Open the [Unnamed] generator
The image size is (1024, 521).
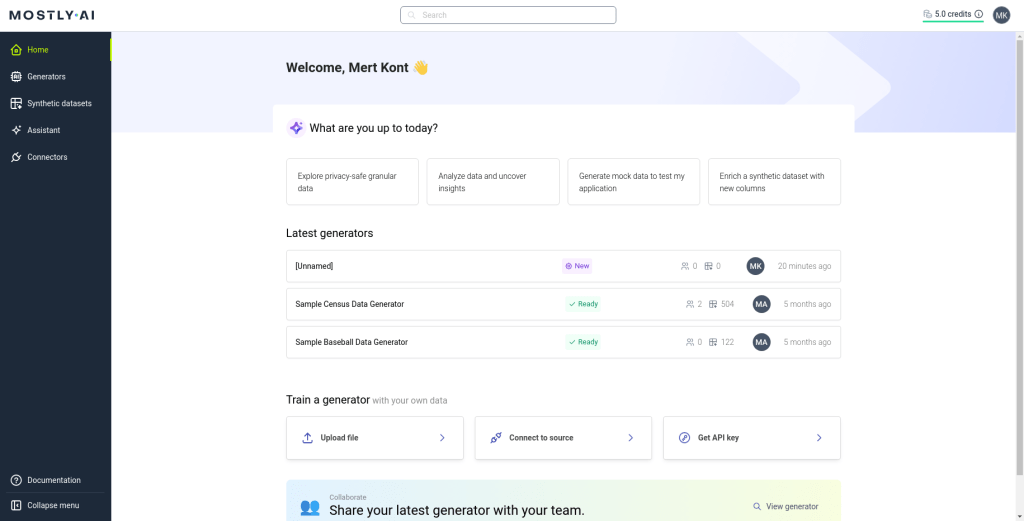(x=564, y=266)
